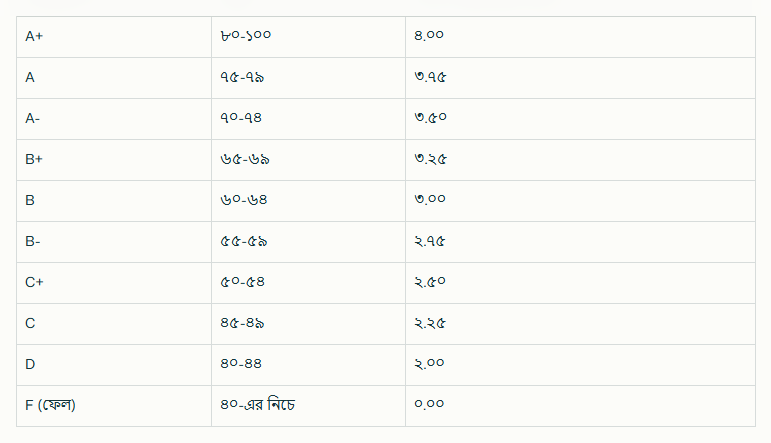Select the ৩.০০ grade point cell
The height and width of the screenshot is (443, 771).
430,200
